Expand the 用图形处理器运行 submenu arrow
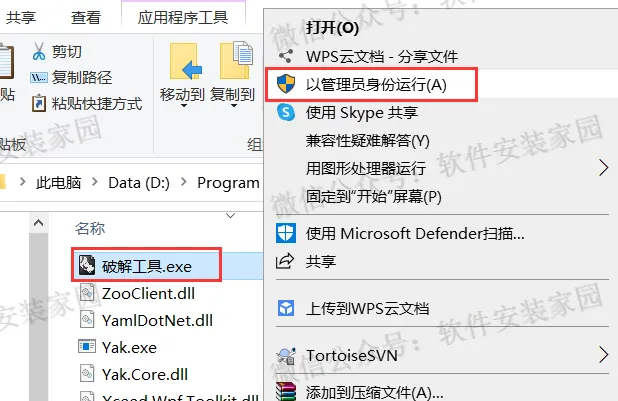The width and height of the screenshot is (618, 401). pyautogui.click(x=603, y=168)
